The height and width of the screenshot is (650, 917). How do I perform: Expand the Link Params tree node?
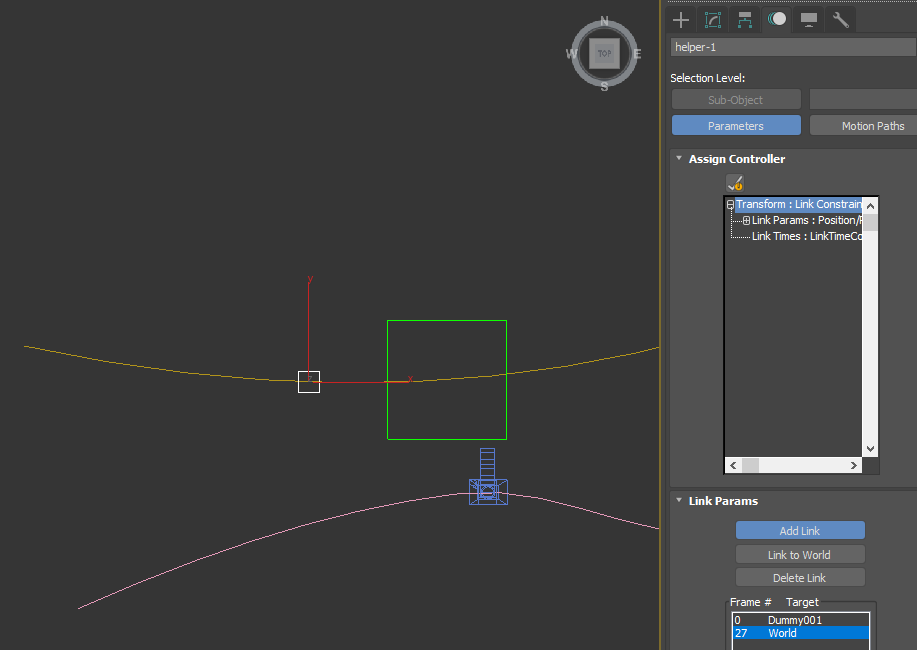pos(746,221)
